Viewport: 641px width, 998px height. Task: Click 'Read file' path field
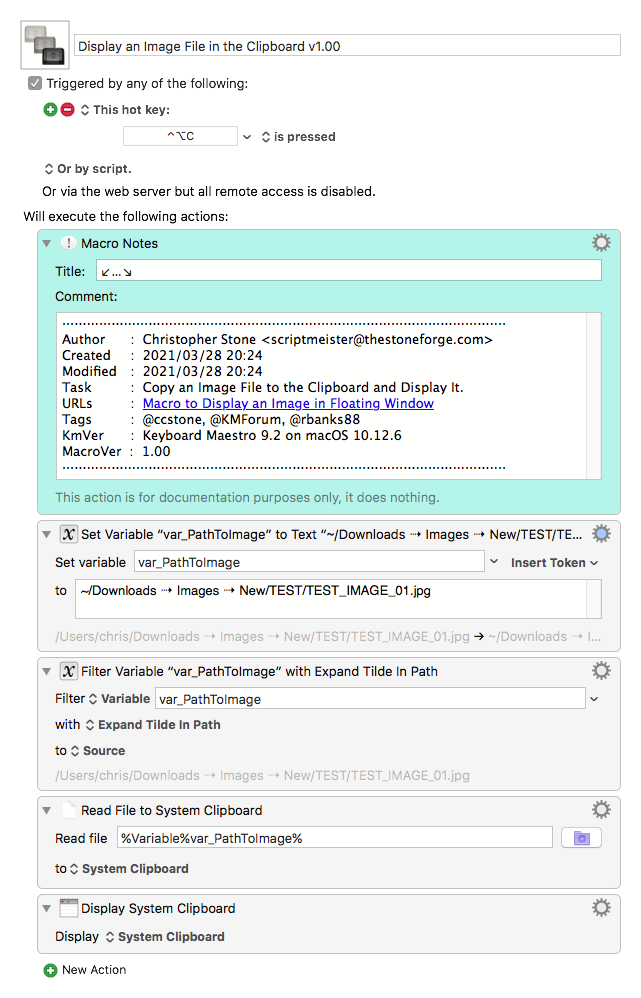(x=335, y=838)
